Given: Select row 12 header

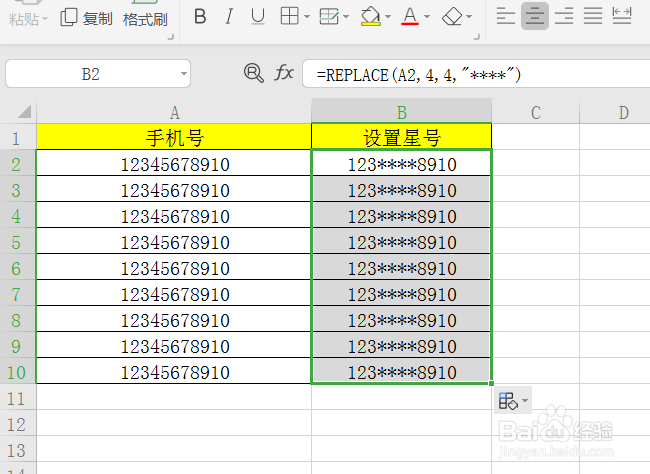Looking at the screenshot, I should (18, 424).
